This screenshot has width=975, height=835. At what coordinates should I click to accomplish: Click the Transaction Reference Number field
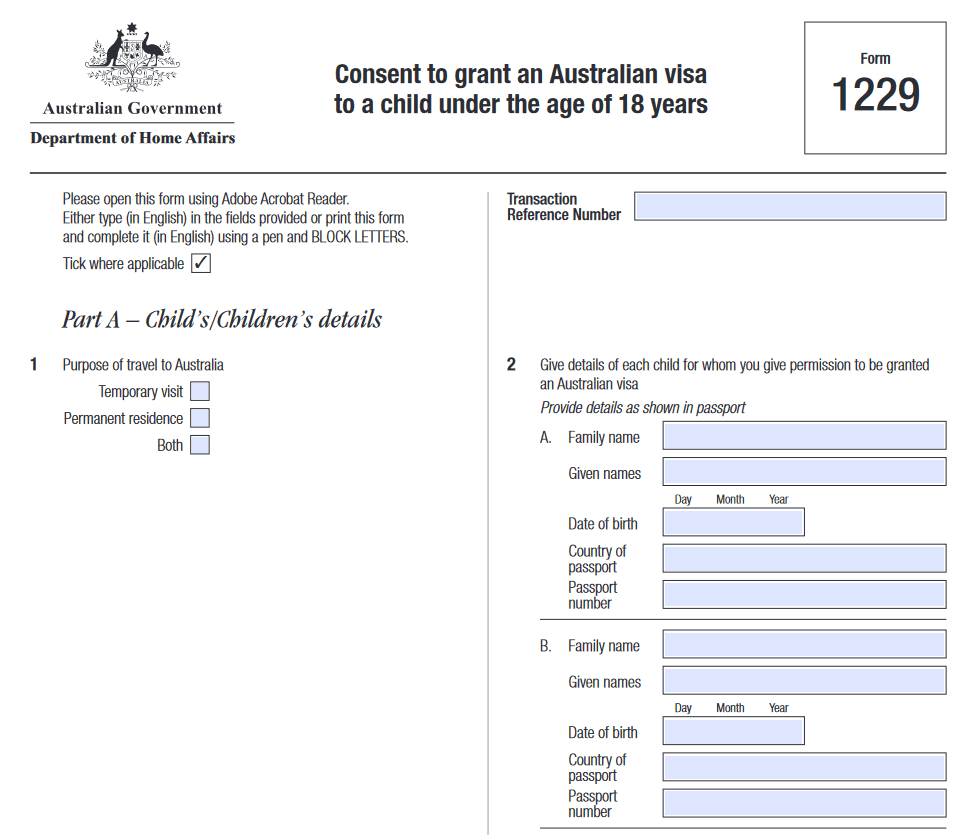pyautogui.click(x=790, y=206)
